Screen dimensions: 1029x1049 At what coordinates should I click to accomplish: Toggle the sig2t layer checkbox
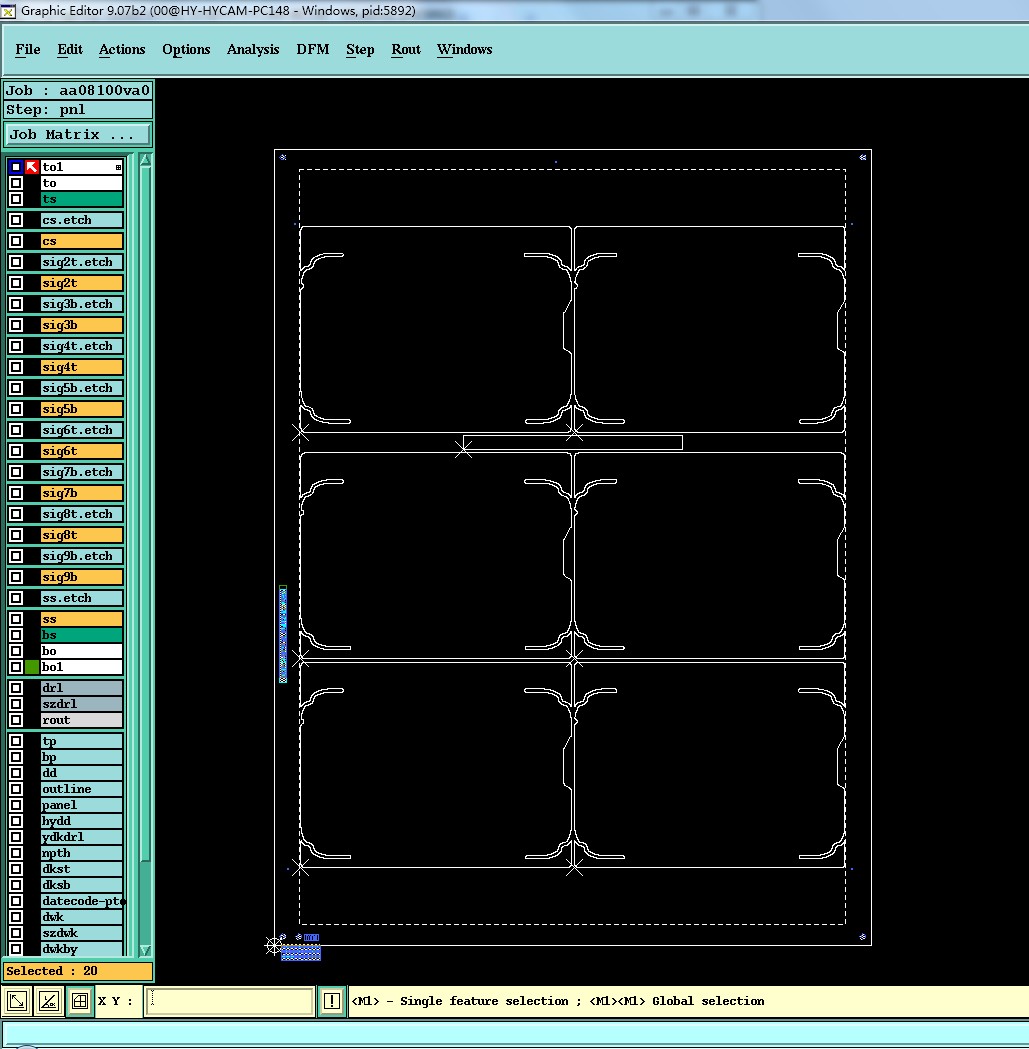coord(16,283)
